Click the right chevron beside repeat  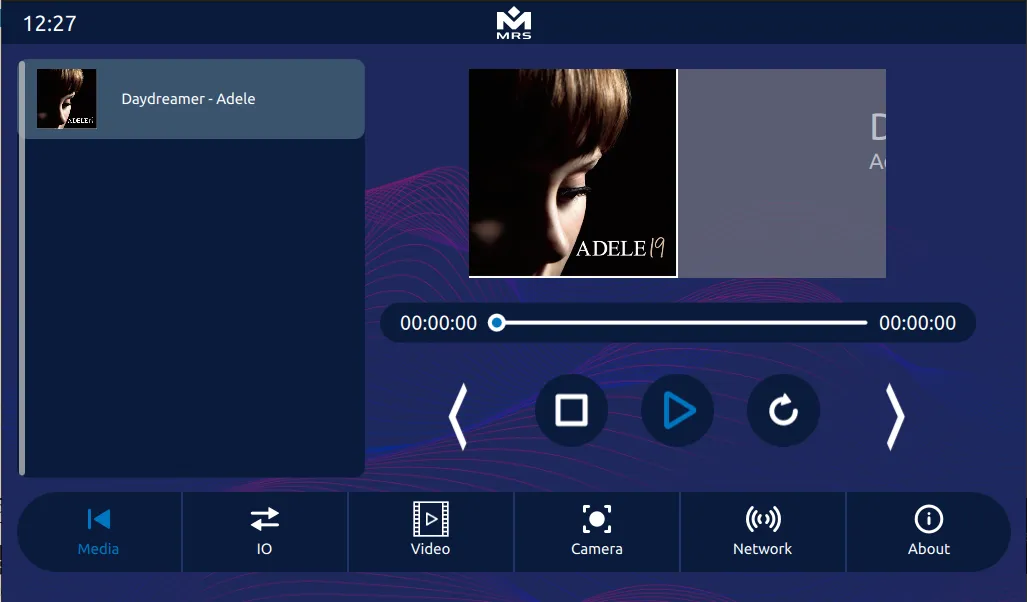(x=893, y=416)
